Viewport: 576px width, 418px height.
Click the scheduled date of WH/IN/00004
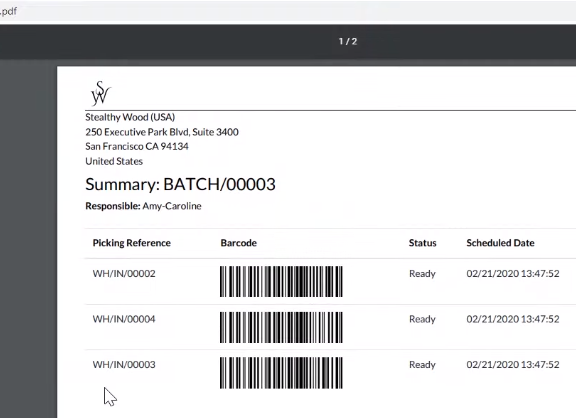513,319
